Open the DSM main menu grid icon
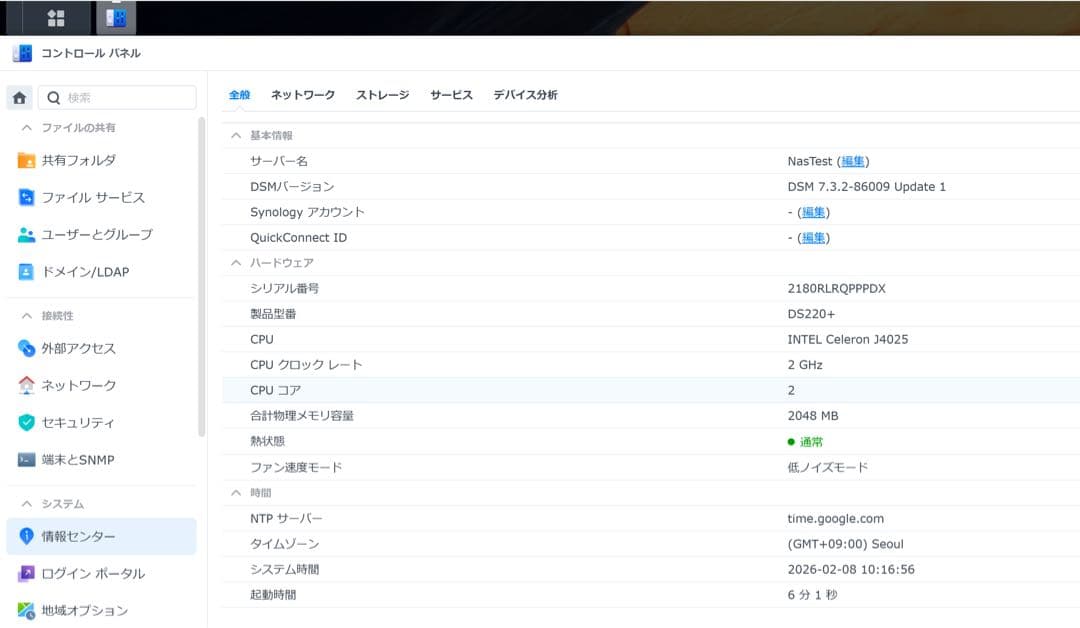The width and height of the screenshot is (1080, 628). pos(56,17)
